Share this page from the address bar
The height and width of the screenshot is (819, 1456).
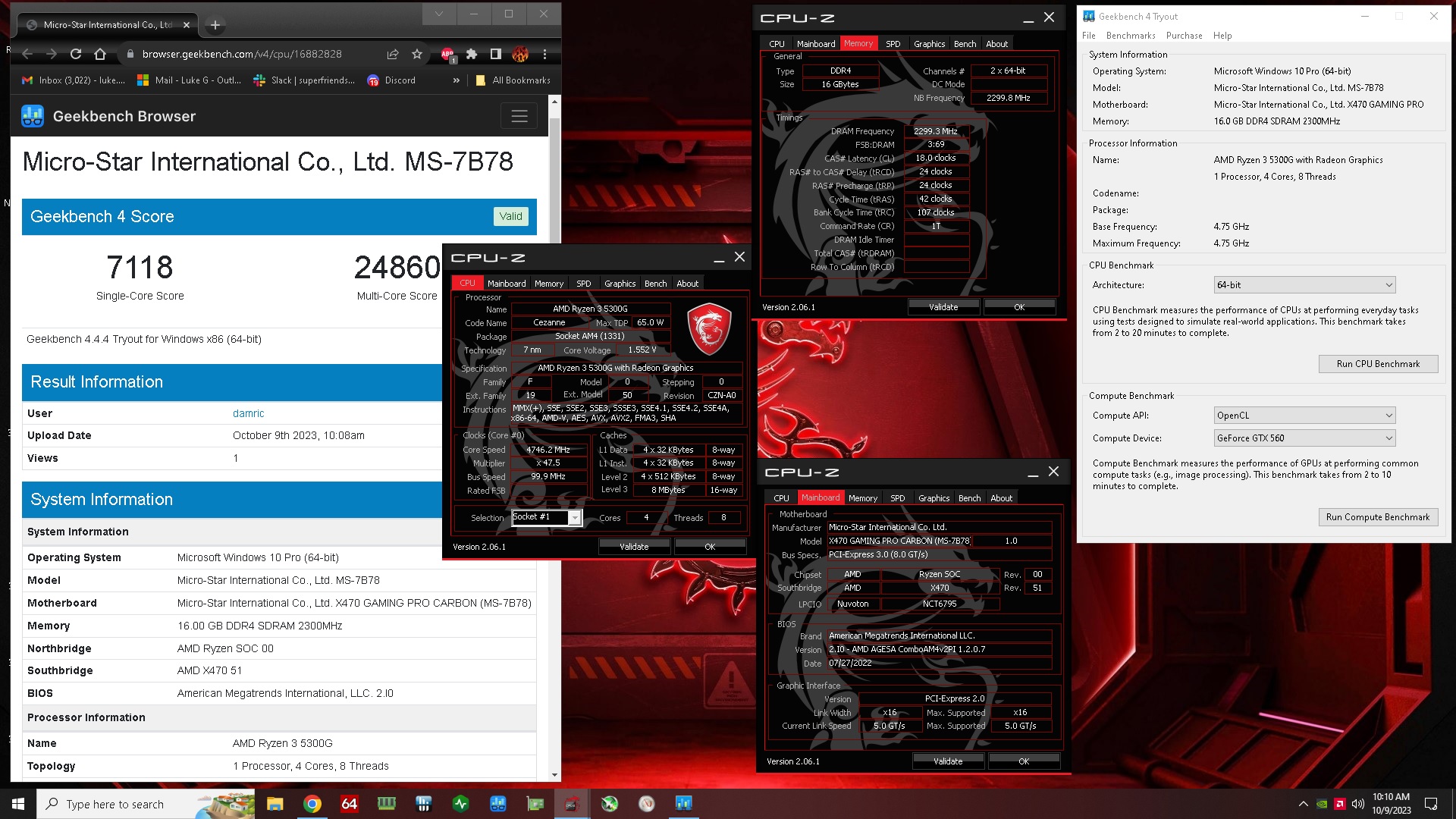tap(393, 54)
